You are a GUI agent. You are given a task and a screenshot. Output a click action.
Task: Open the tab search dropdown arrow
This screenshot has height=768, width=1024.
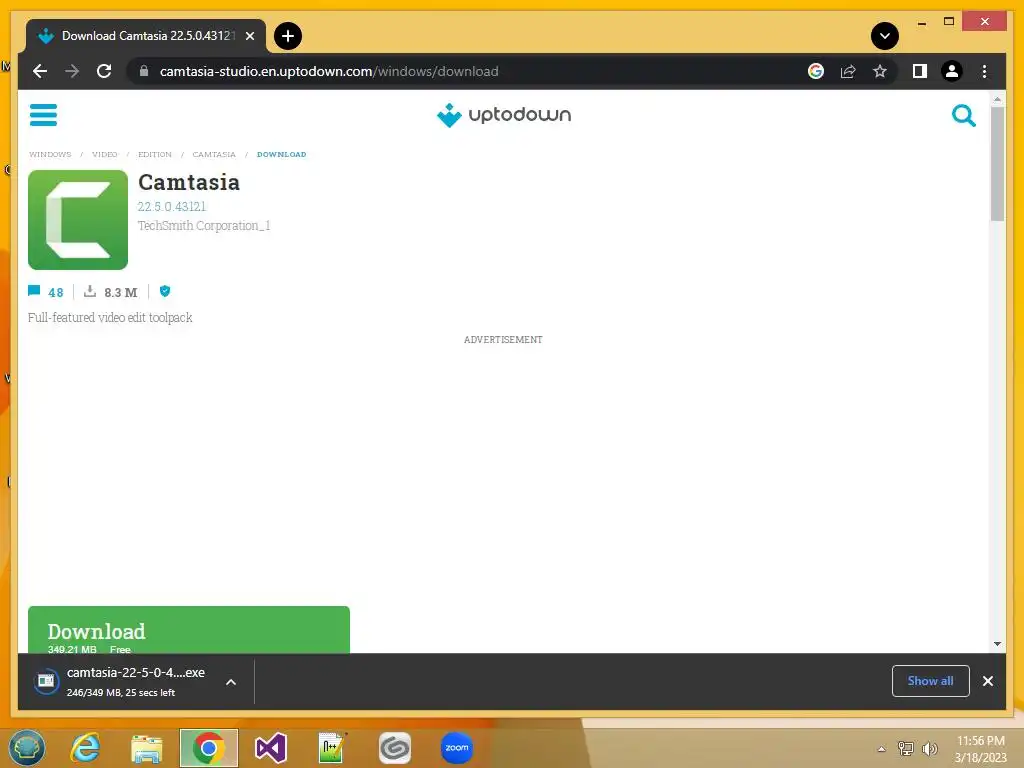(885, 36)
